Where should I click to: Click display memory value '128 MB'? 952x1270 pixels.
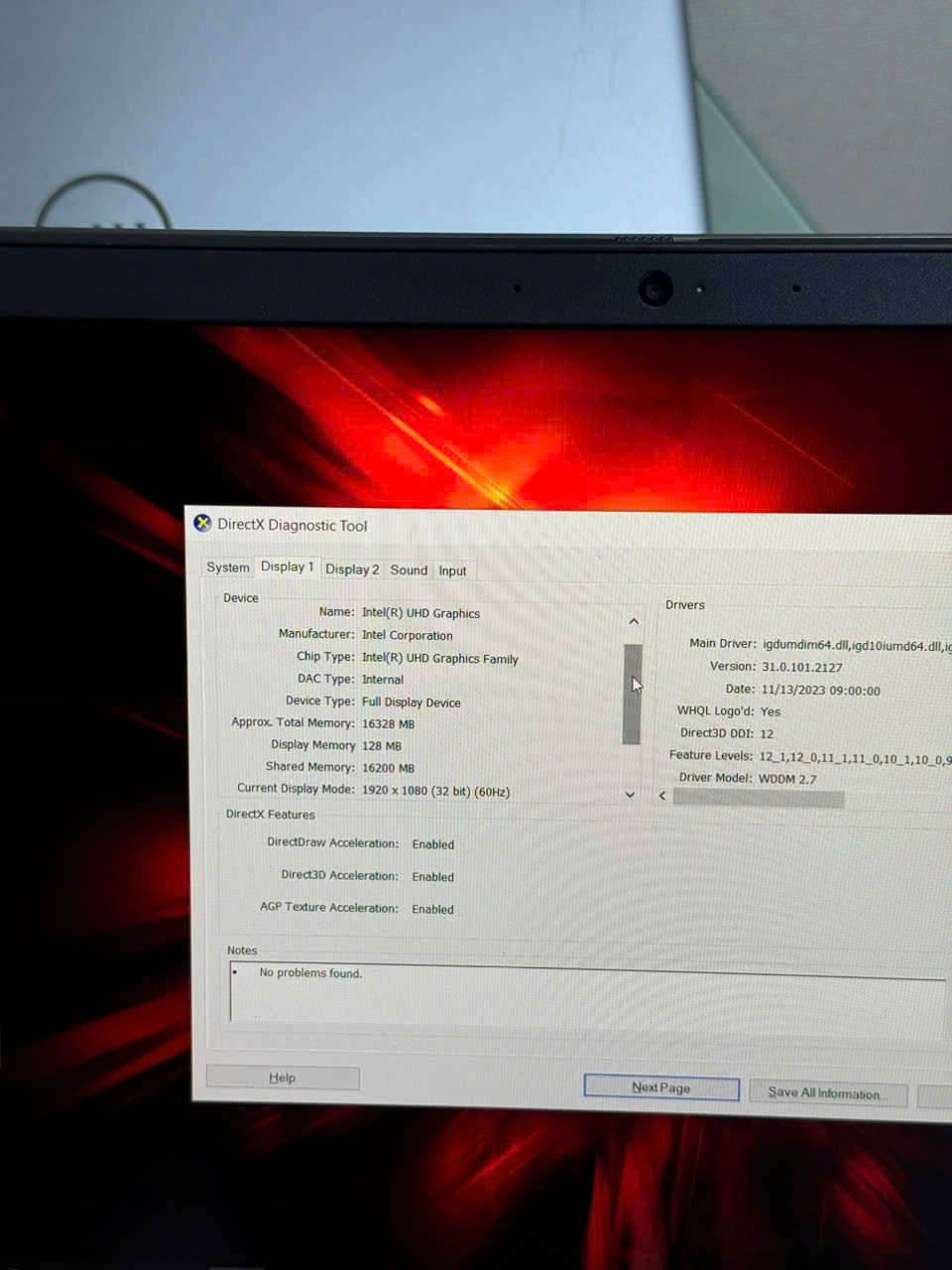381,746
